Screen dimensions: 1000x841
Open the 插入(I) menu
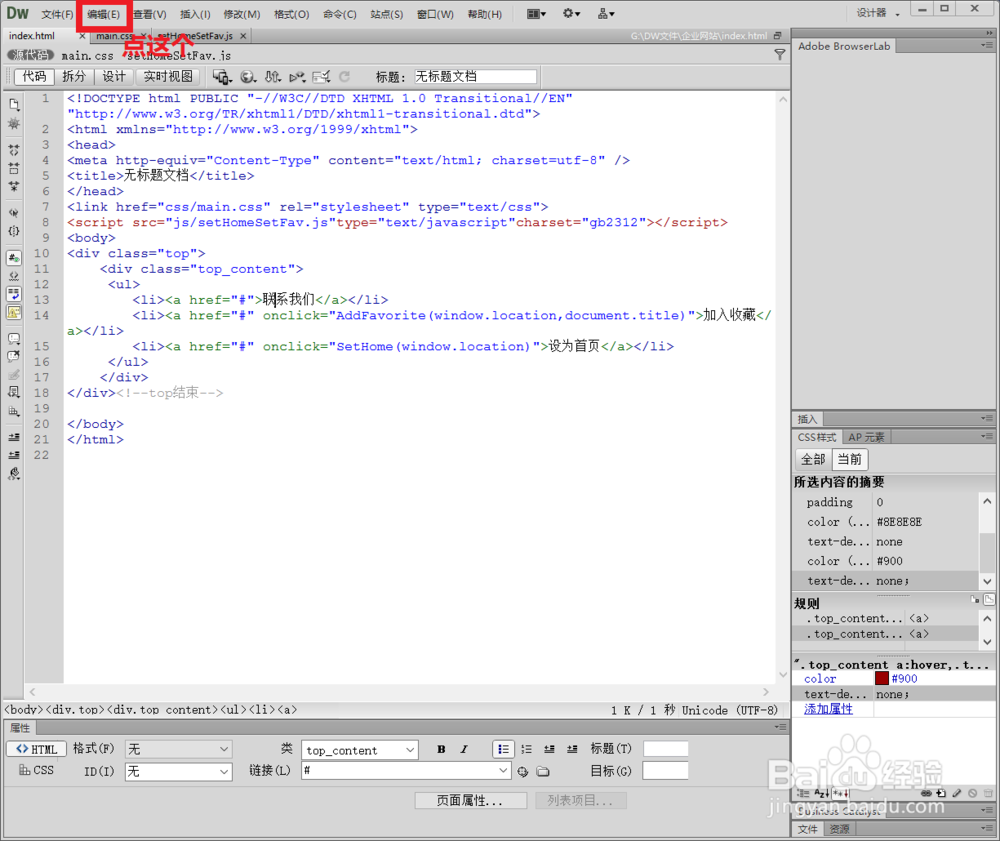click(x=195, y=14)
